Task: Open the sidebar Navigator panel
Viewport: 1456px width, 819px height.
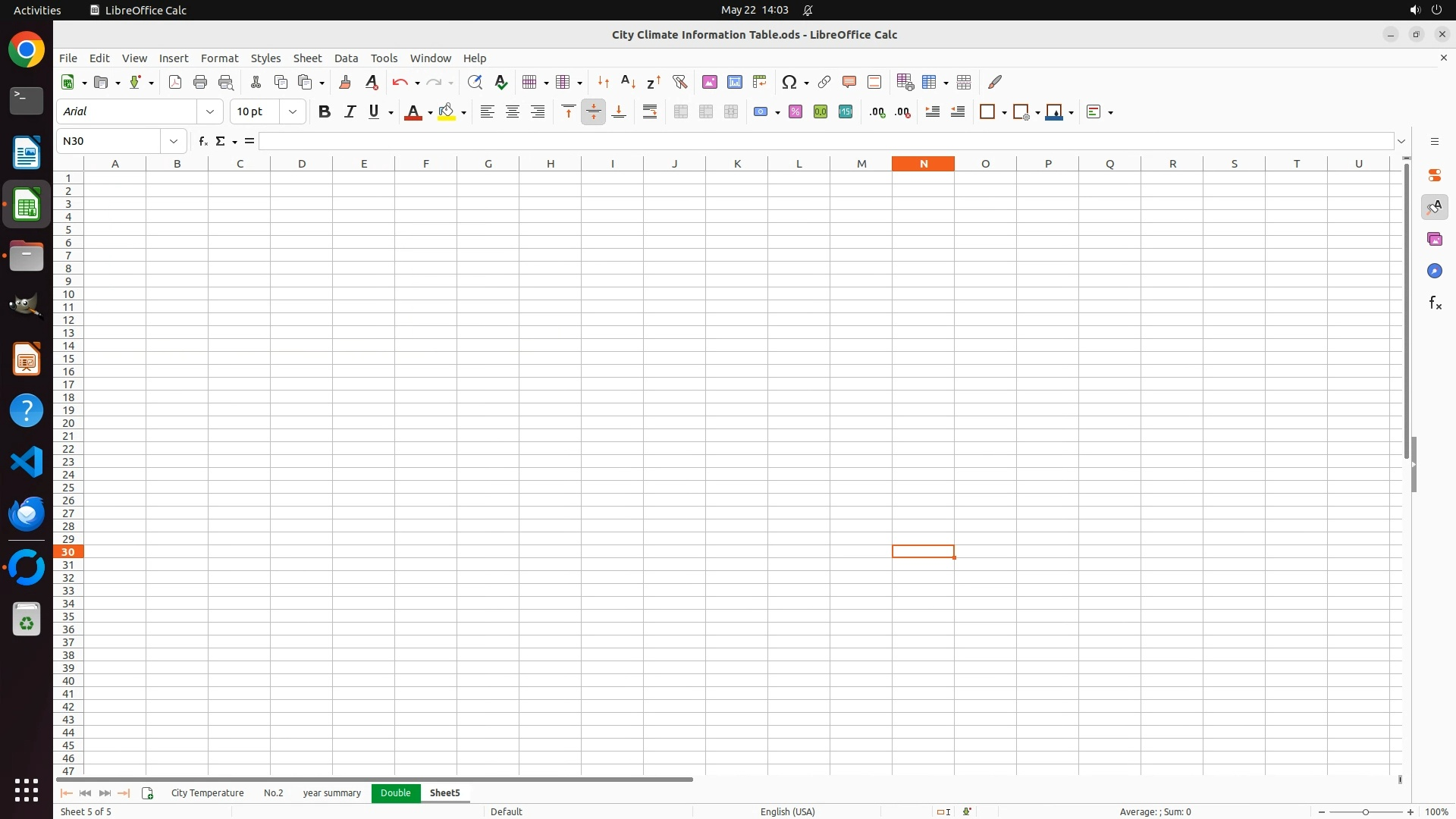Action: click(1434, 271)
